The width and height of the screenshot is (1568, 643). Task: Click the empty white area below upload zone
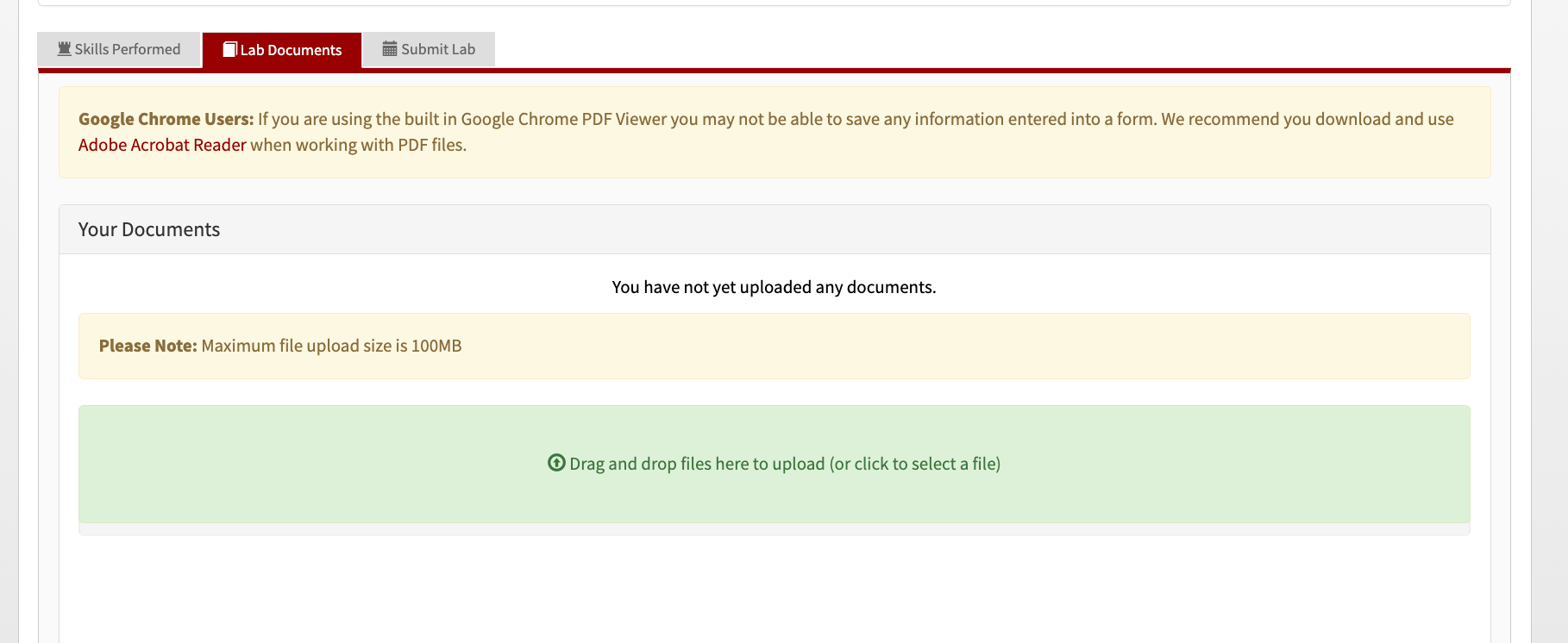(x=774, y=590)
